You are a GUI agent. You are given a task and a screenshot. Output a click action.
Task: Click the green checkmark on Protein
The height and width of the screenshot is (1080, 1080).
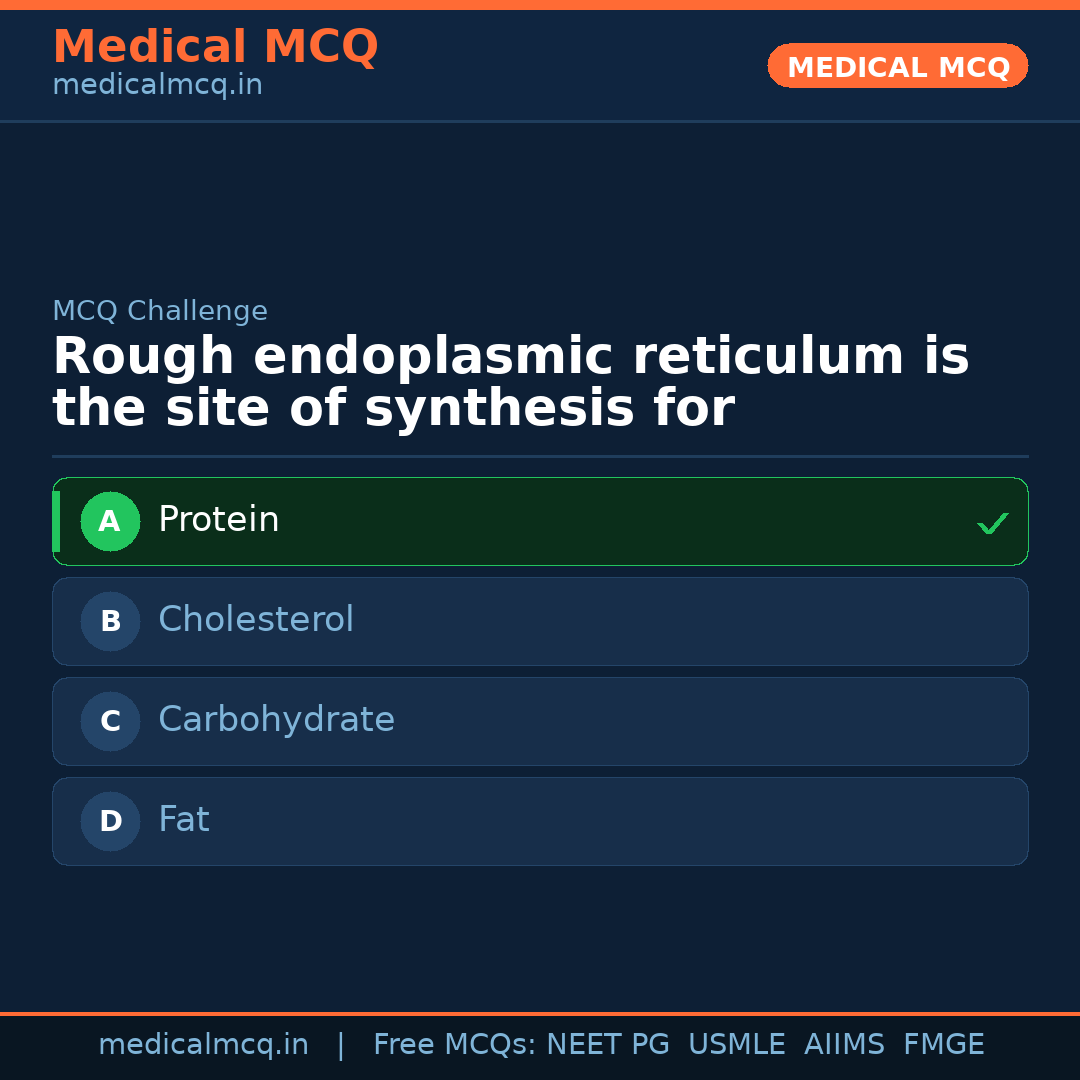992,523
